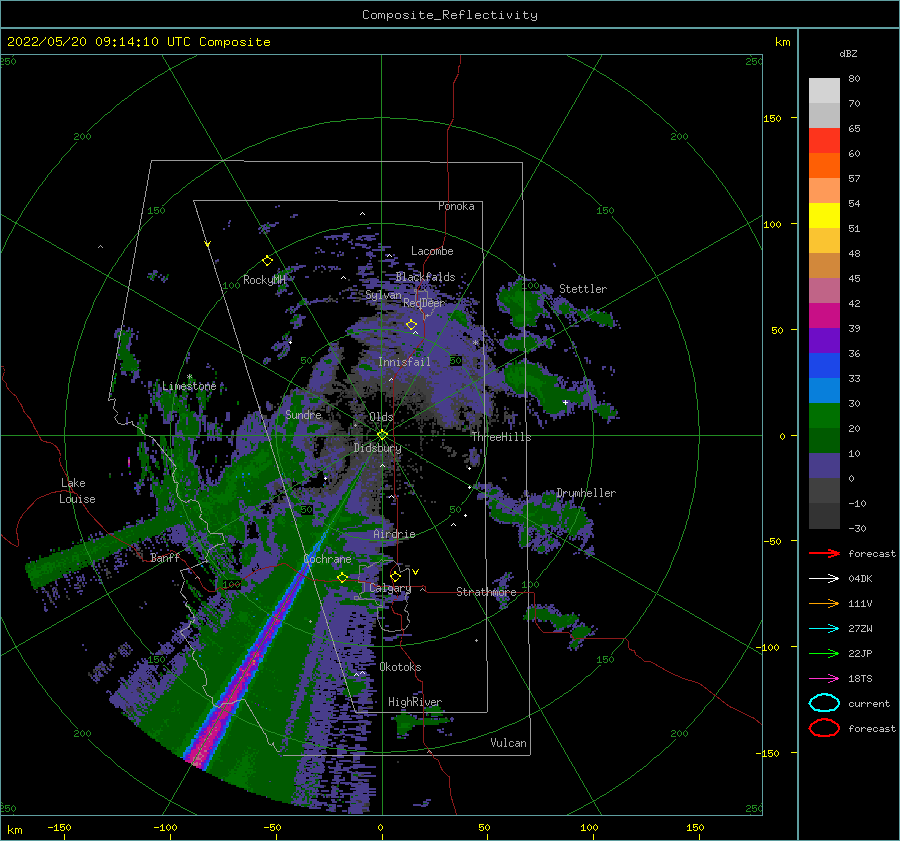
Task: Click the yellow diamond marker near RockyMH
Action: click(x=267, y=261)
